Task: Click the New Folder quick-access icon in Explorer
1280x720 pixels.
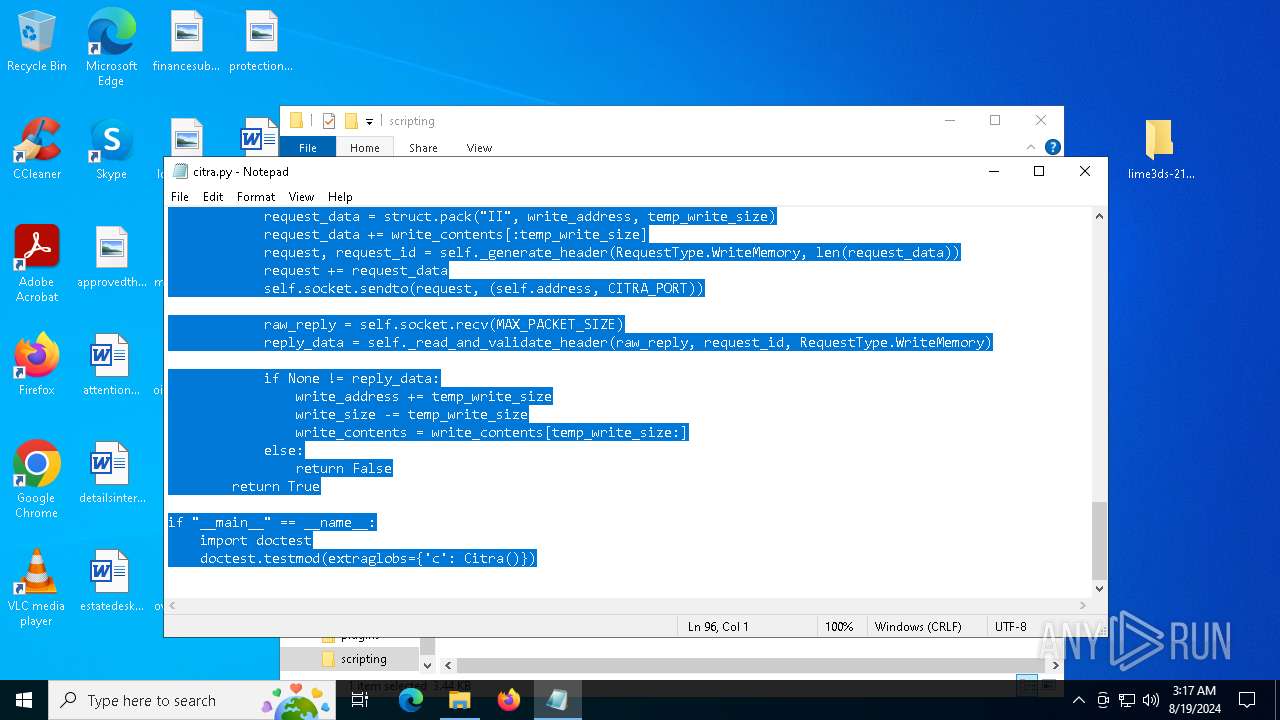Action: pyautogui.click(x=351, y=121)
